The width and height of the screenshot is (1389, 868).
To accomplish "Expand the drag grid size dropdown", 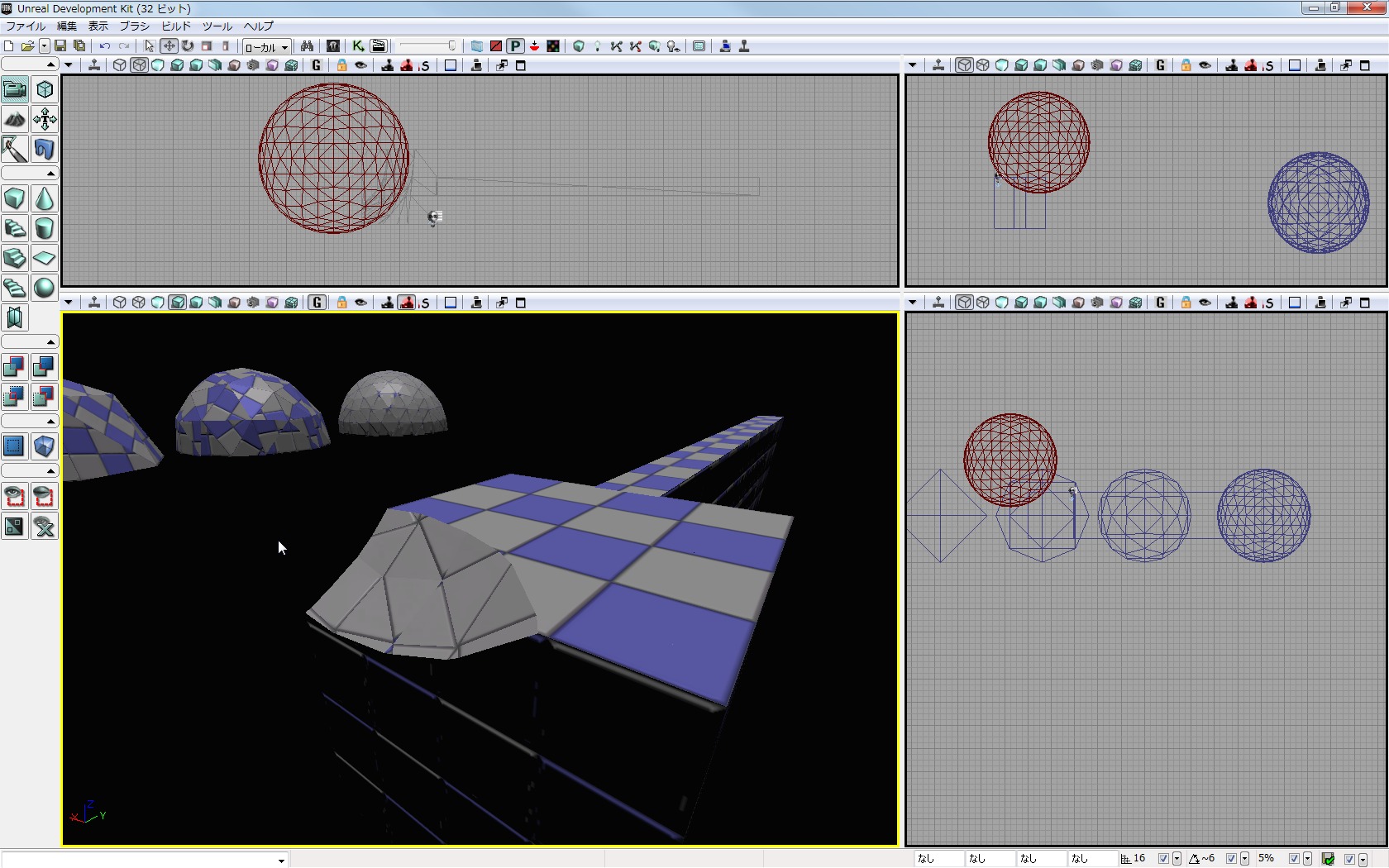I will coord(1177,859).
